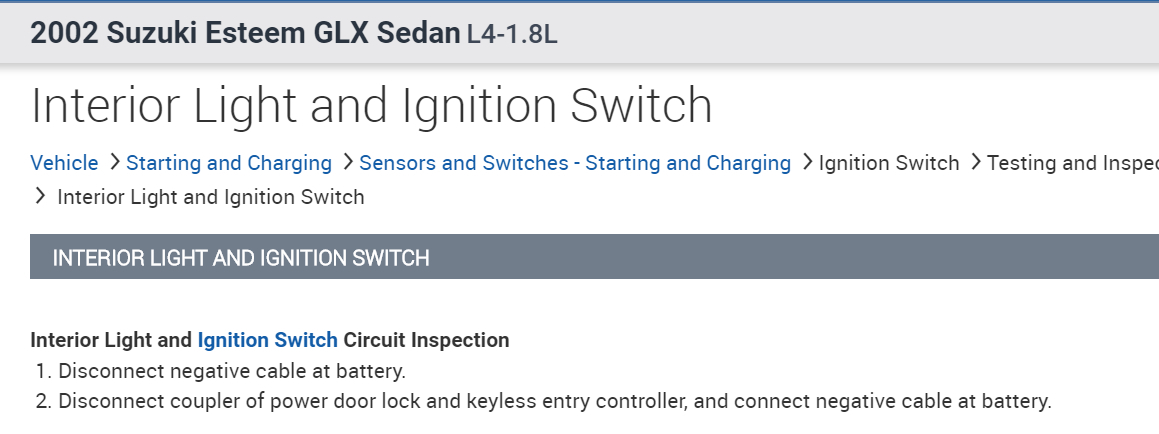Click step 1, Disconnect negative cable at battery
The height and width of the screenshot is (434, 1159).
coord(231,371)
